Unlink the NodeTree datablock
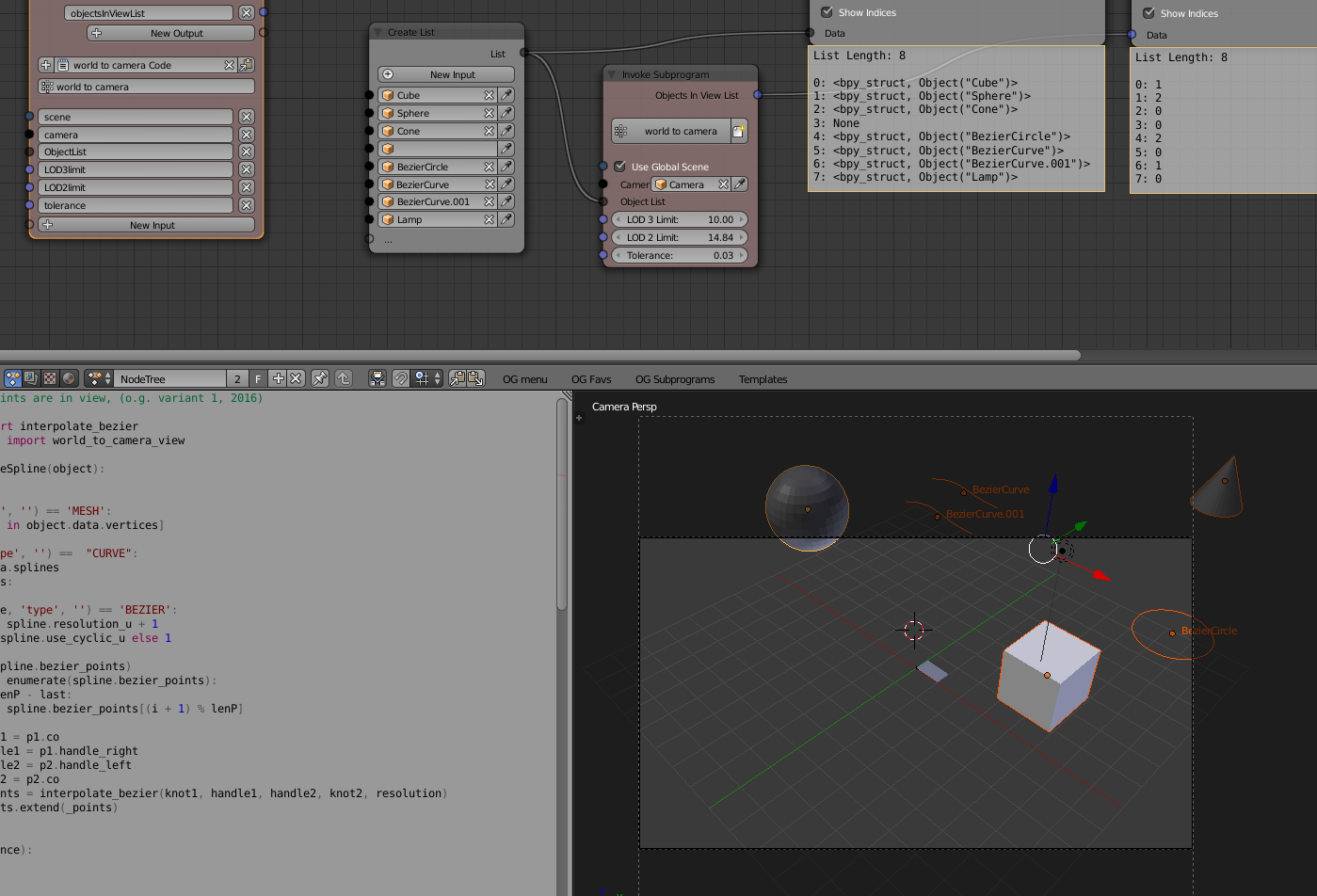1317x896 pixels. click(x=296, y=378)
